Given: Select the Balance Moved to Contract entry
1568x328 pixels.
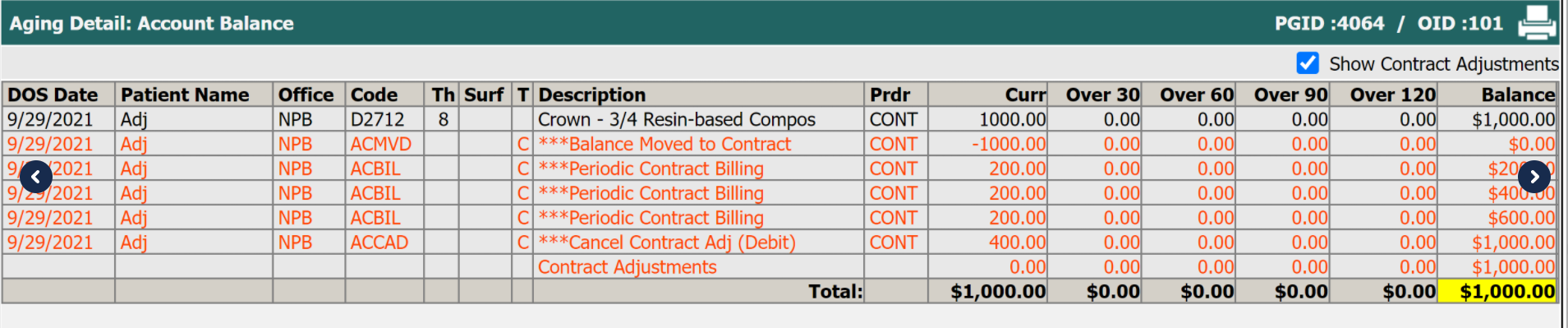Looking at the screenshot, I should (x=664, y=144).
